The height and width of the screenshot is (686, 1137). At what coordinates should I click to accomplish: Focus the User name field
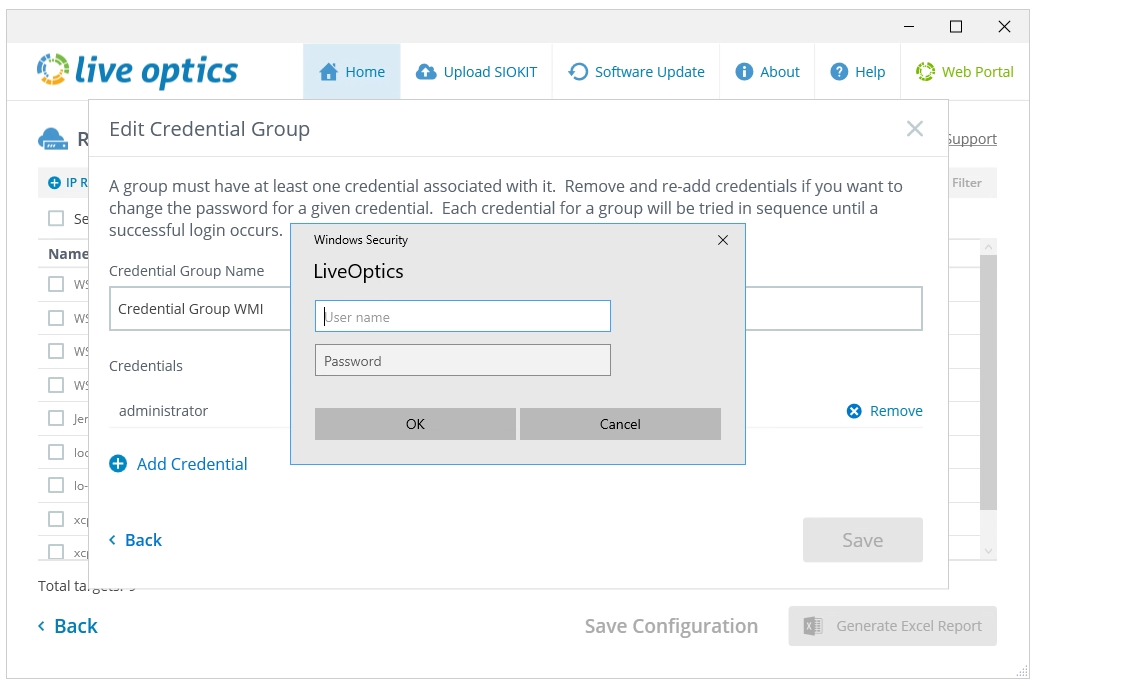click(x=463, y=316)
